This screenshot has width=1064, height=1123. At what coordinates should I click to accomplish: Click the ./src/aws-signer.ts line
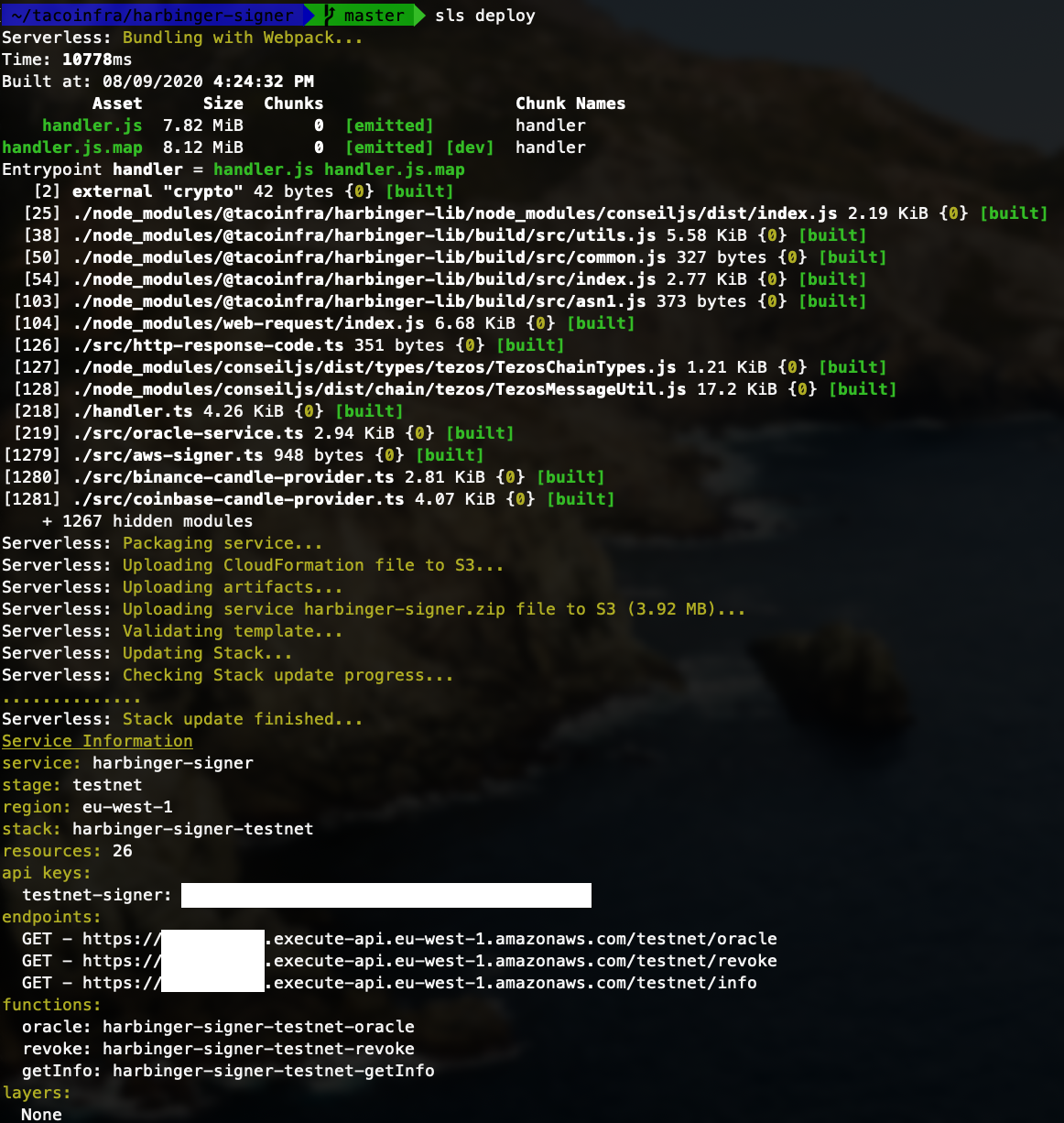(x=244, y=455)
